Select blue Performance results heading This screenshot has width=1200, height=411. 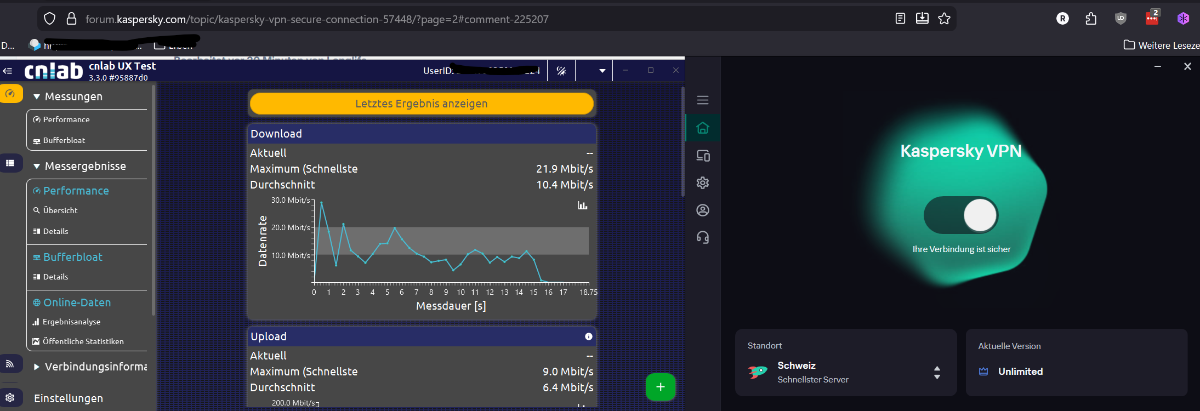tap(70, 190)
